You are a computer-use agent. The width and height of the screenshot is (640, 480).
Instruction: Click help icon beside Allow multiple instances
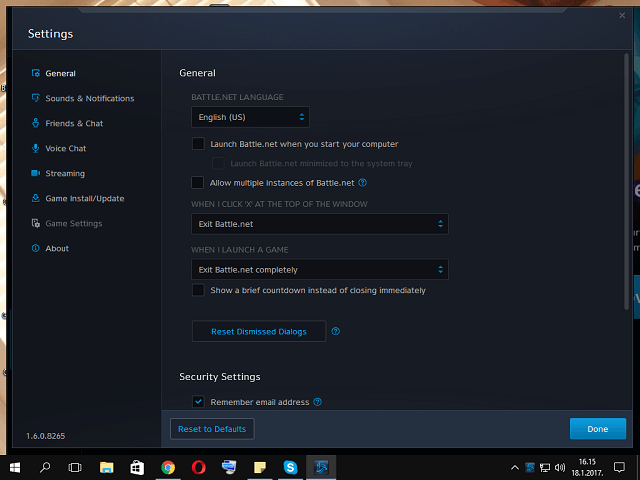pyautogui.click(x=362, y=182)
